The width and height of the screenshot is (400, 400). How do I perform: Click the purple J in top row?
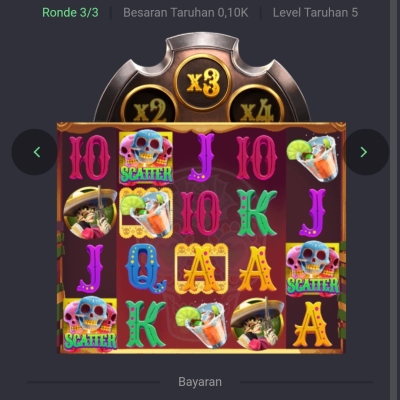click(201, 157)
